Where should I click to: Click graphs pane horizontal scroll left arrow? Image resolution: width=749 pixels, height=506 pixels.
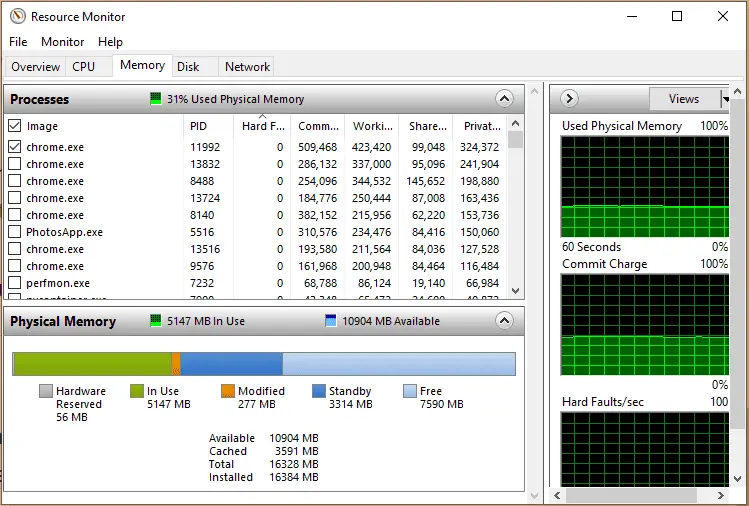point(557,495)
